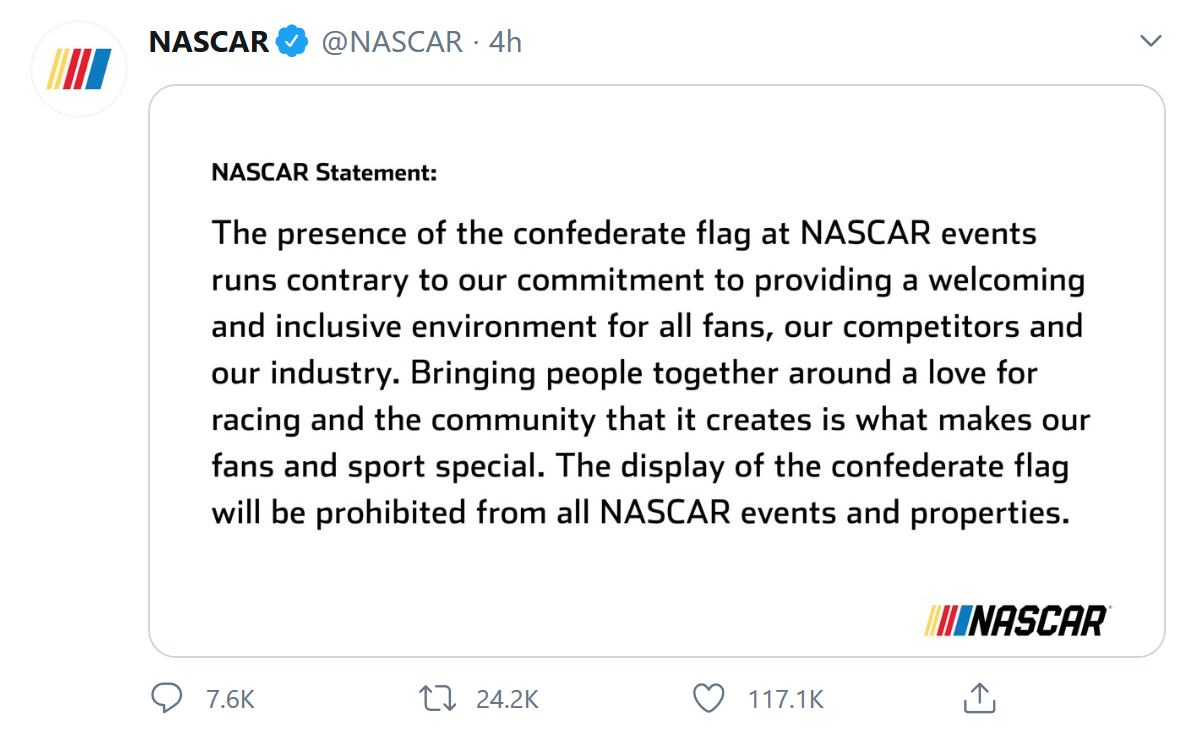The height and width of the screenshot is (737, 1196).
Task: Click the @NASCAR handle
Action: [391, 42]
